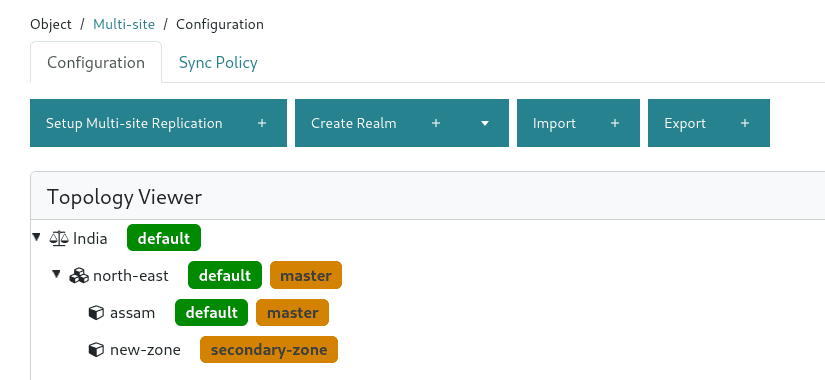Select the Configuration tab
The height and width of the screenshot is (380, 825).
(96, 63)
